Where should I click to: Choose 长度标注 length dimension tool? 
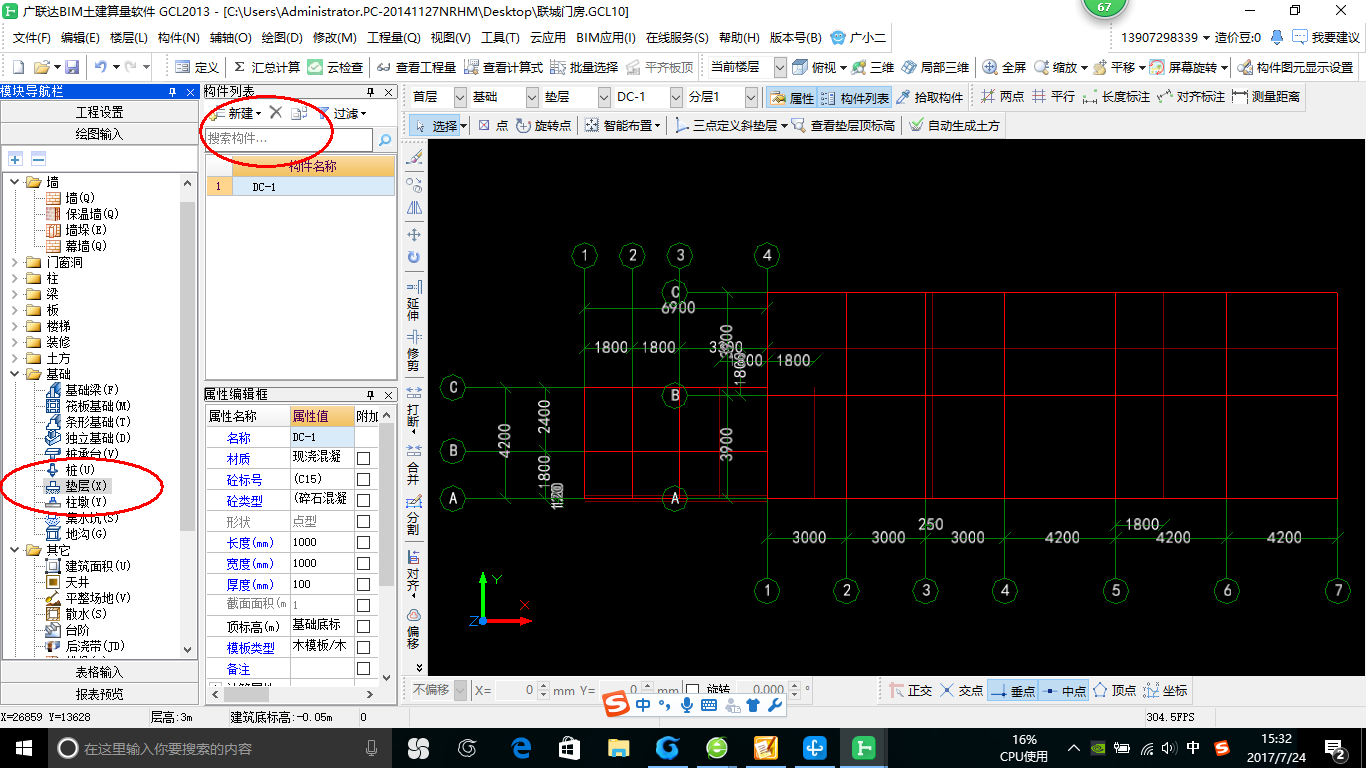pyautogui.click(x=1116, y=97)
